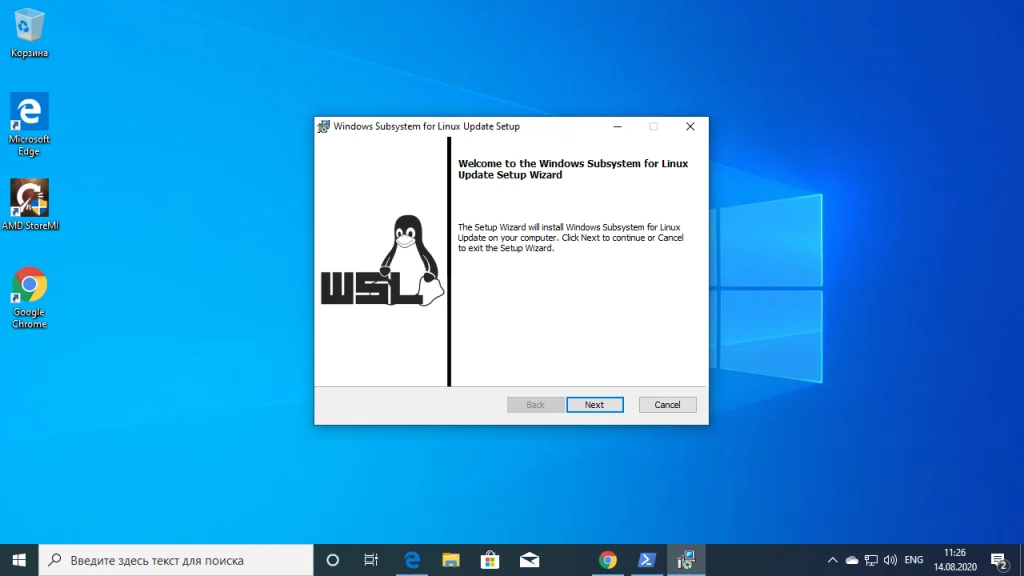
Task: Click the taskbar search box
Action: tap(176, 560)
